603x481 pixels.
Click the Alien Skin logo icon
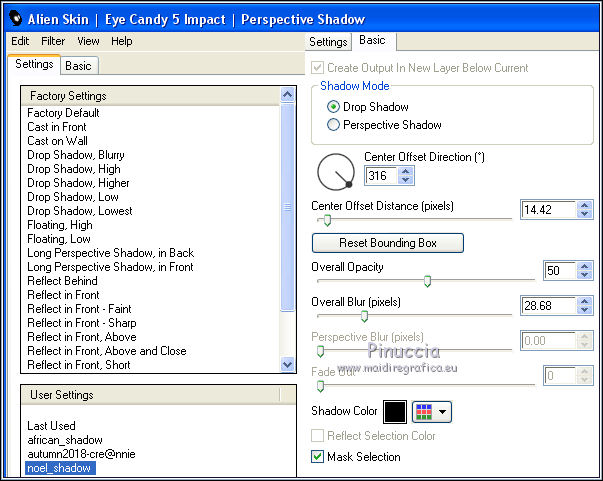[x=16, y=18]
